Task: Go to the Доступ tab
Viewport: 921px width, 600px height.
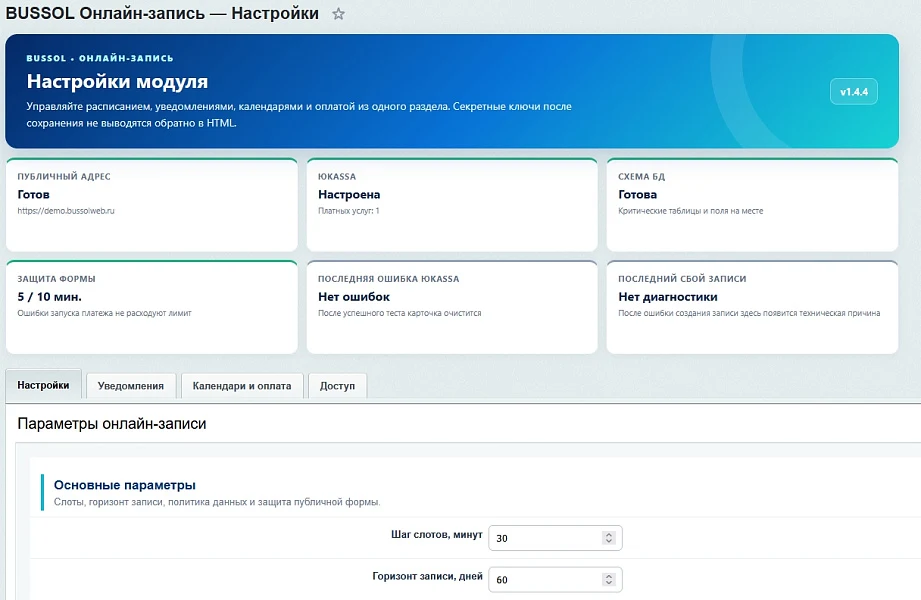Action: [337, 386]
